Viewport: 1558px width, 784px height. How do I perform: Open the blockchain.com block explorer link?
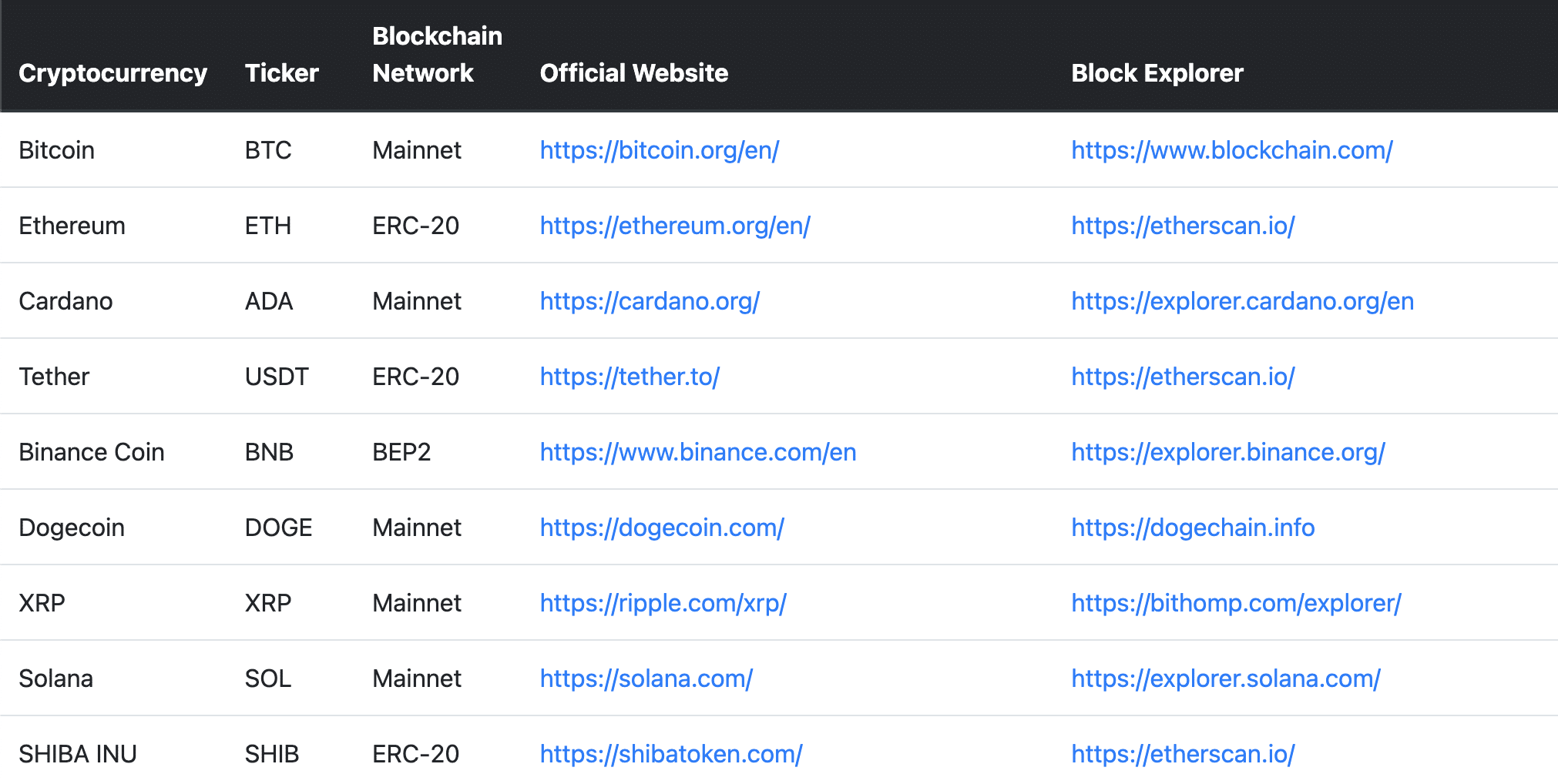[x=1232, y=150]
